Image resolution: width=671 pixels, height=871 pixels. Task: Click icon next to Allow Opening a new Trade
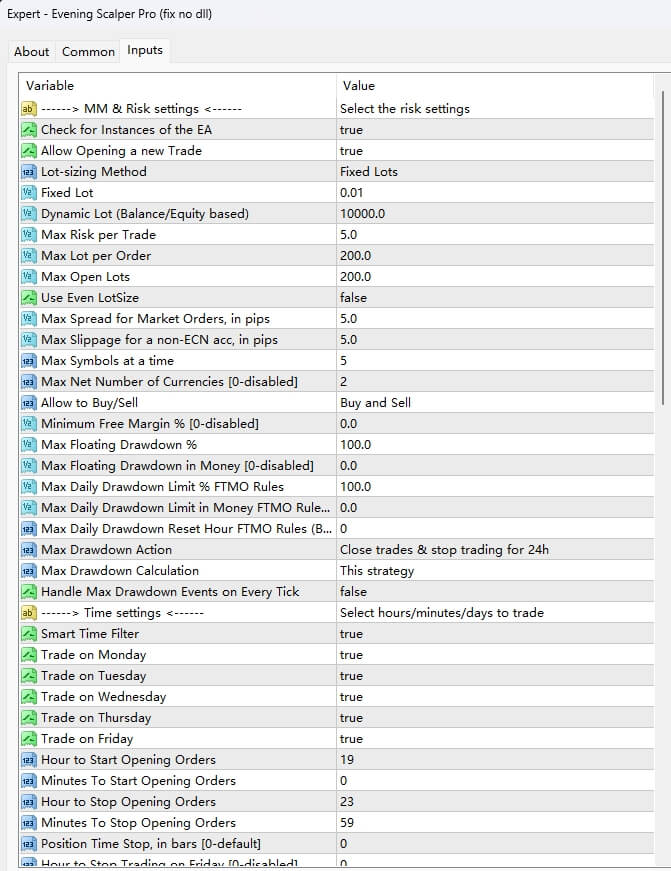coord(28,151)
